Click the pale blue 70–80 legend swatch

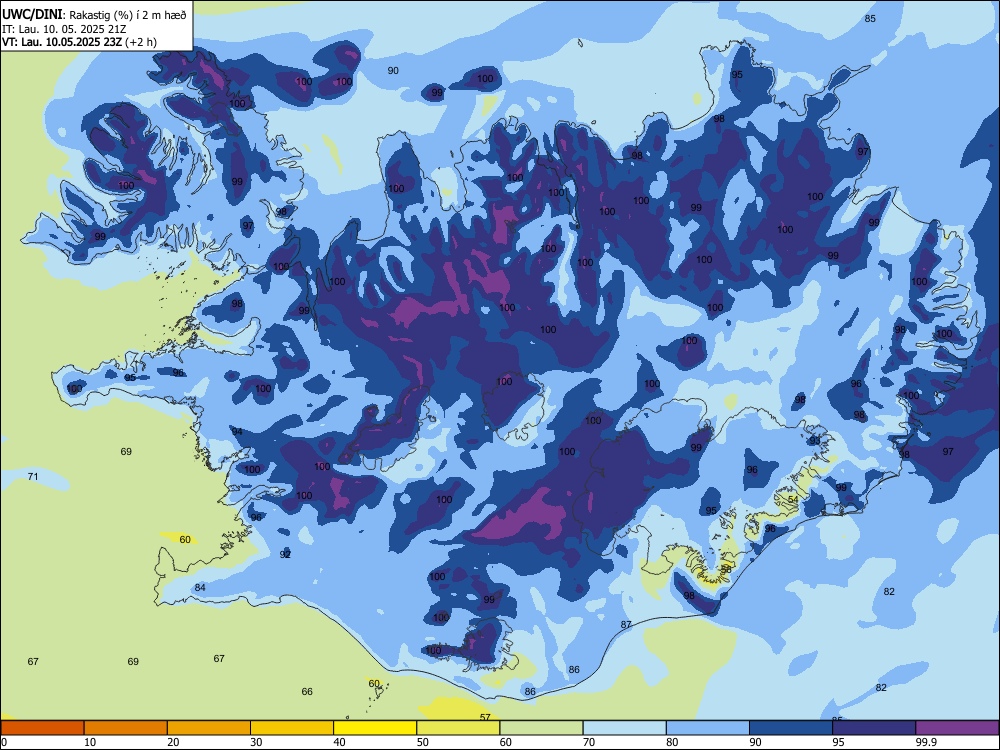(624, 728)
